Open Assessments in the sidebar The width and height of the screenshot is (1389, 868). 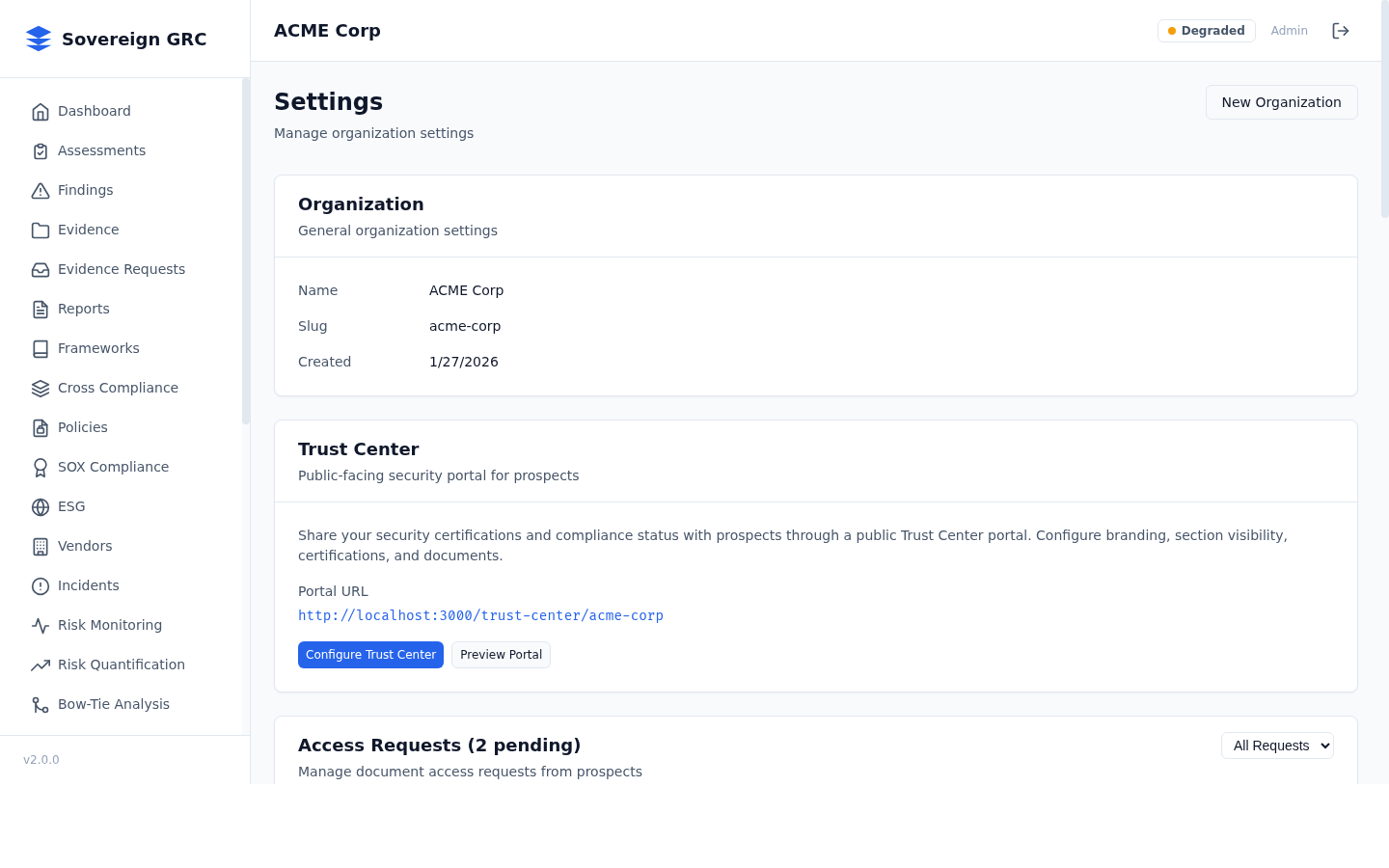(x=101, y=150)
